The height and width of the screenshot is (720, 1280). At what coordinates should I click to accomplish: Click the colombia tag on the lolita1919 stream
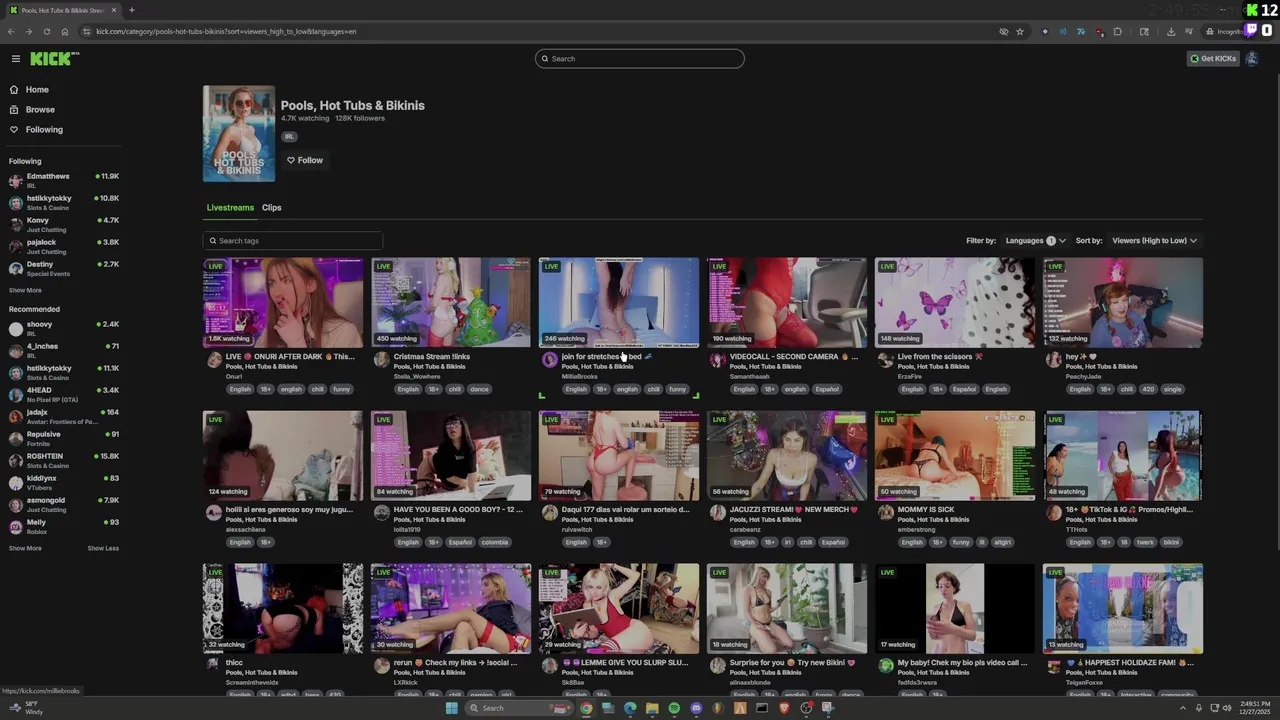pyautogui.click(x=494, y=542)
